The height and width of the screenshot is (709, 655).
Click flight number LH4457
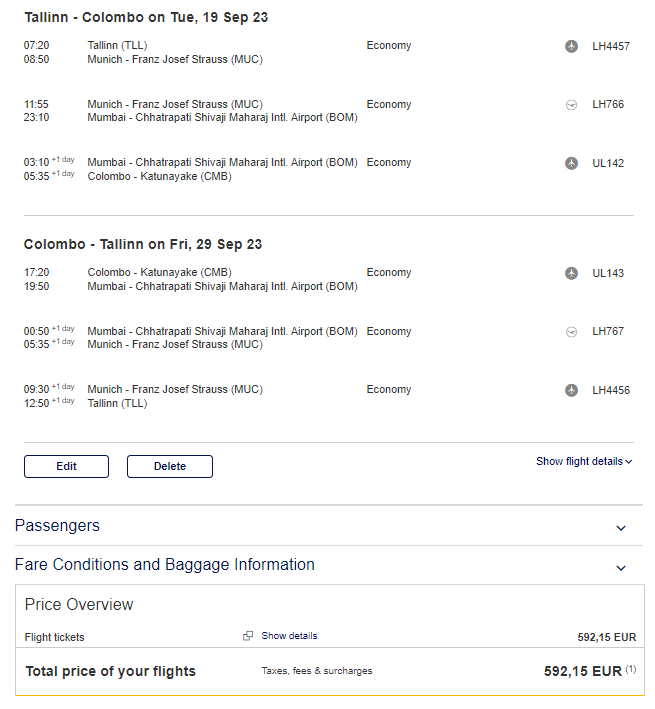pyautogui.click(x=610, y=46)
